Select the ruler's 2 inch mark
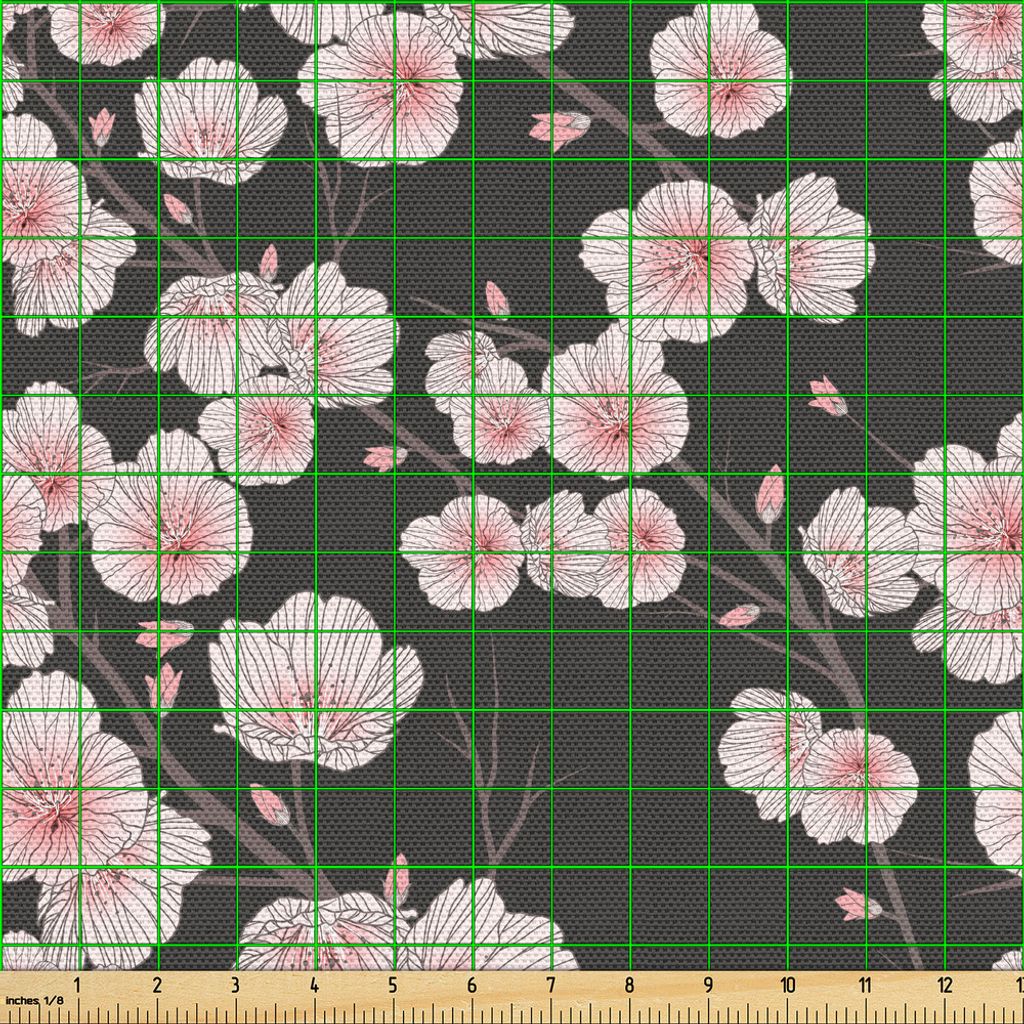This screenshot has height=1024, width=1024. pos(157,986)
